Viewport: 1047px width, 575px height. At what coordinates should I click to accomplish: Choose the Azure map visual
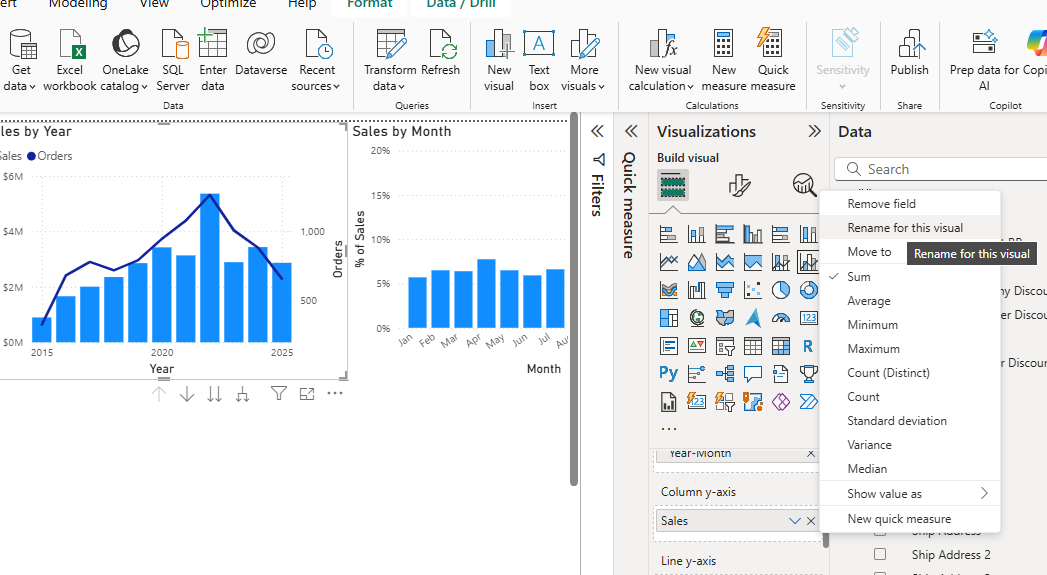tap(753, 318)
